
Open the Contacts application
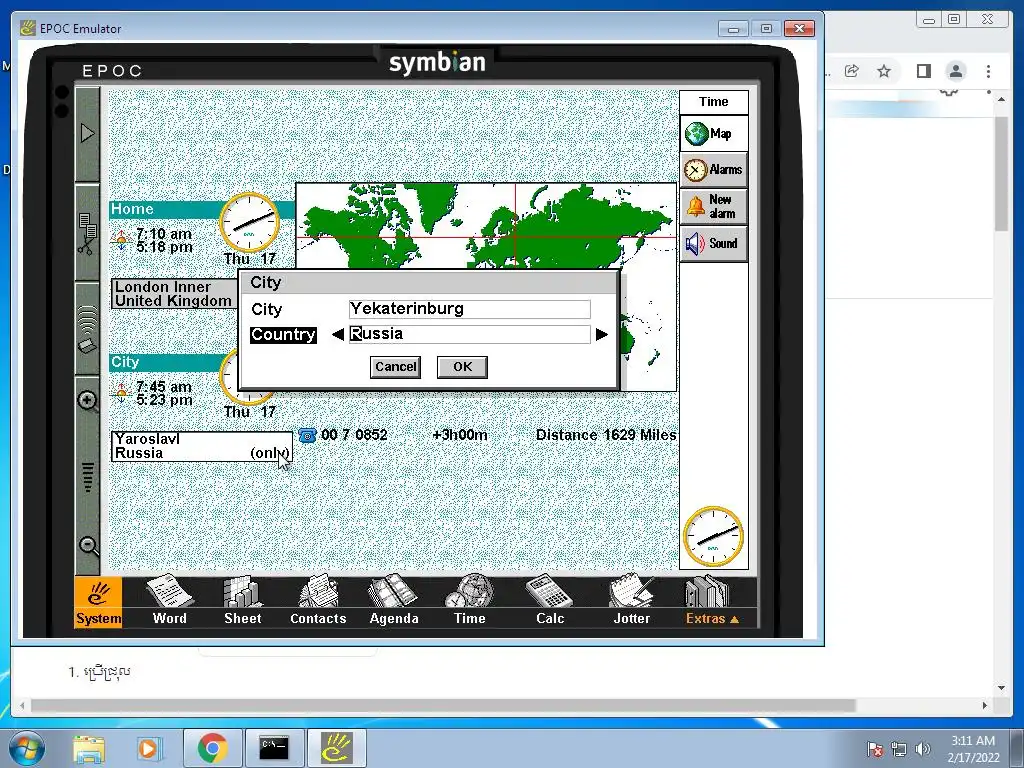coord(318,602)
